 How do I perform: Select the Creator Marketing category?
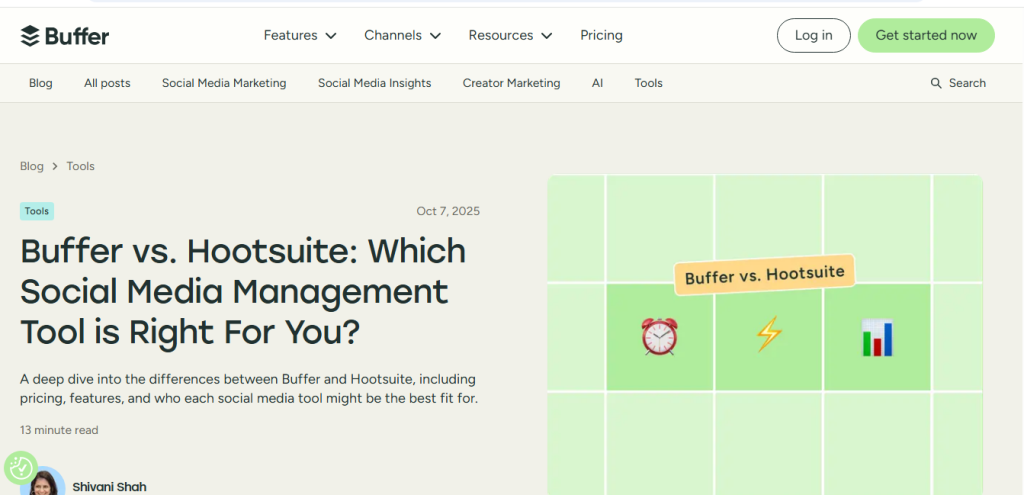click(511, 83)
